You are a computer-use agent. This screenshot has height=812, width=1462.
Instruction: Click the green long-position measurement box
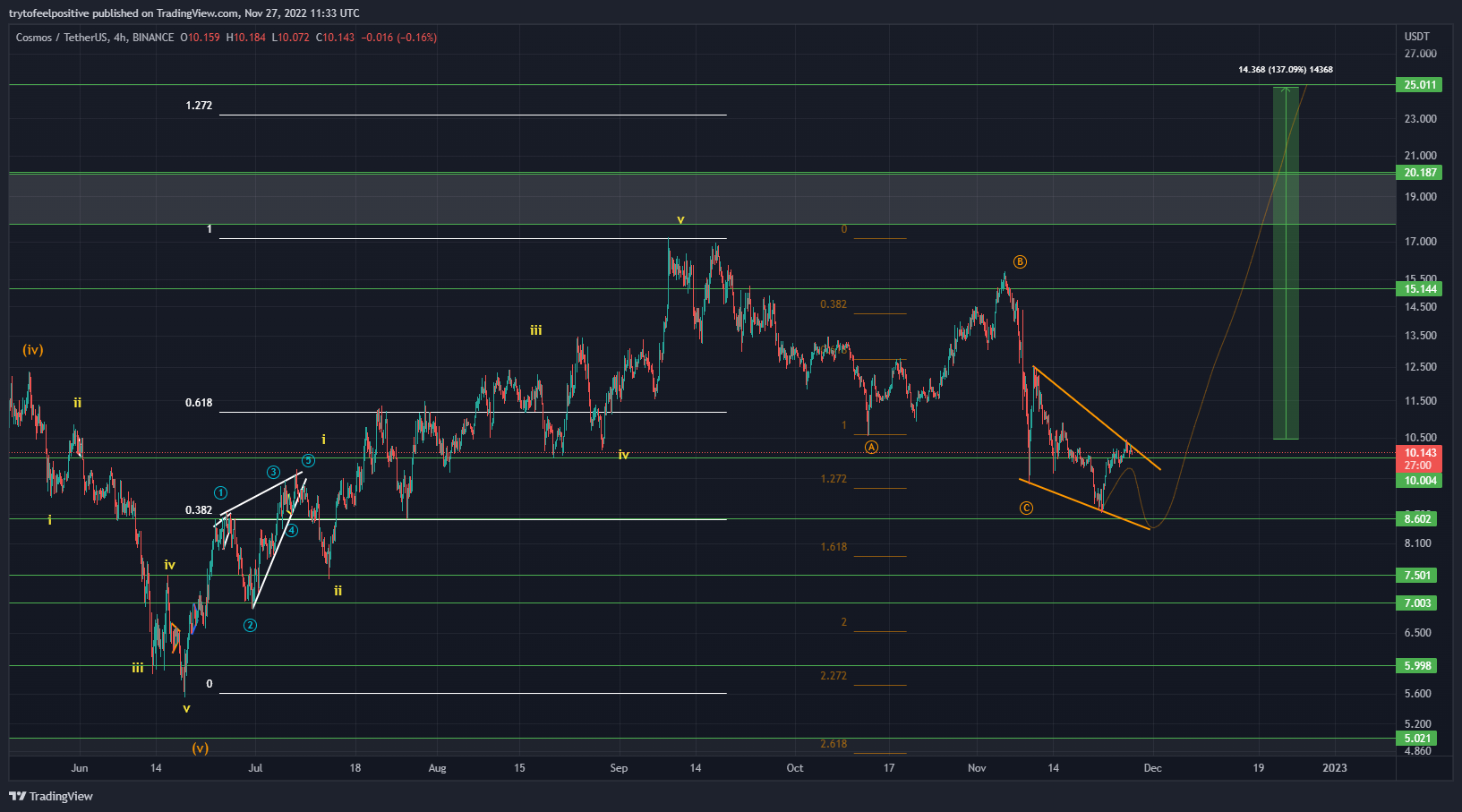(x=1286, y=263)
